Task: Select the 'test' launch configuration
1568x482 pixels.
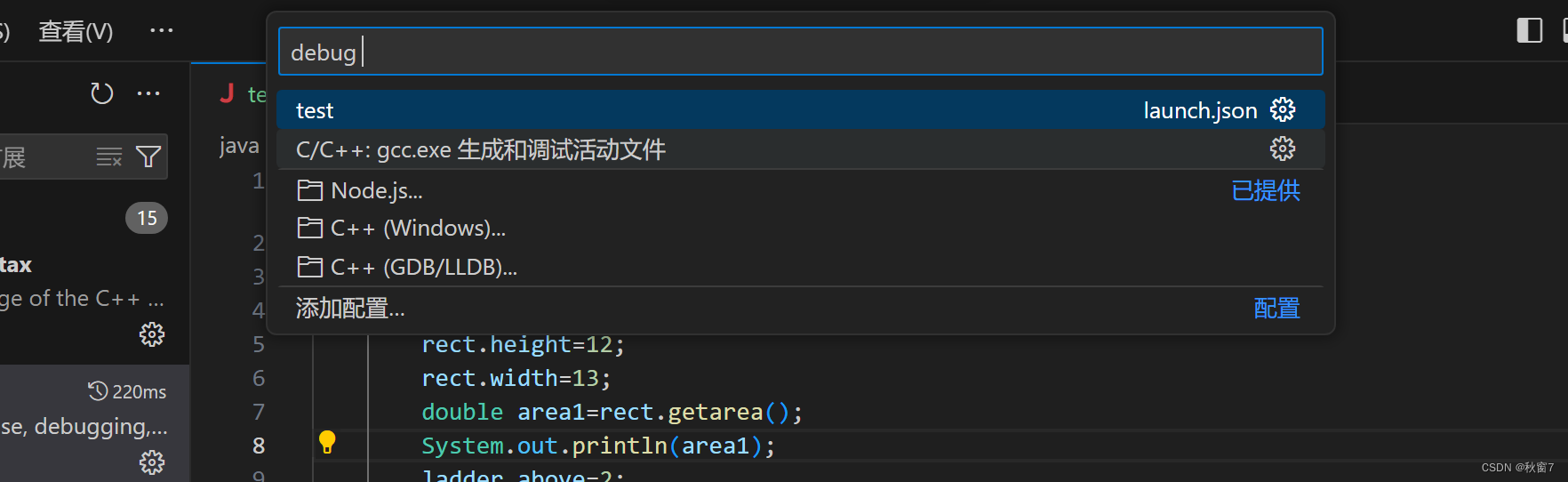Action: pos(800,110)
